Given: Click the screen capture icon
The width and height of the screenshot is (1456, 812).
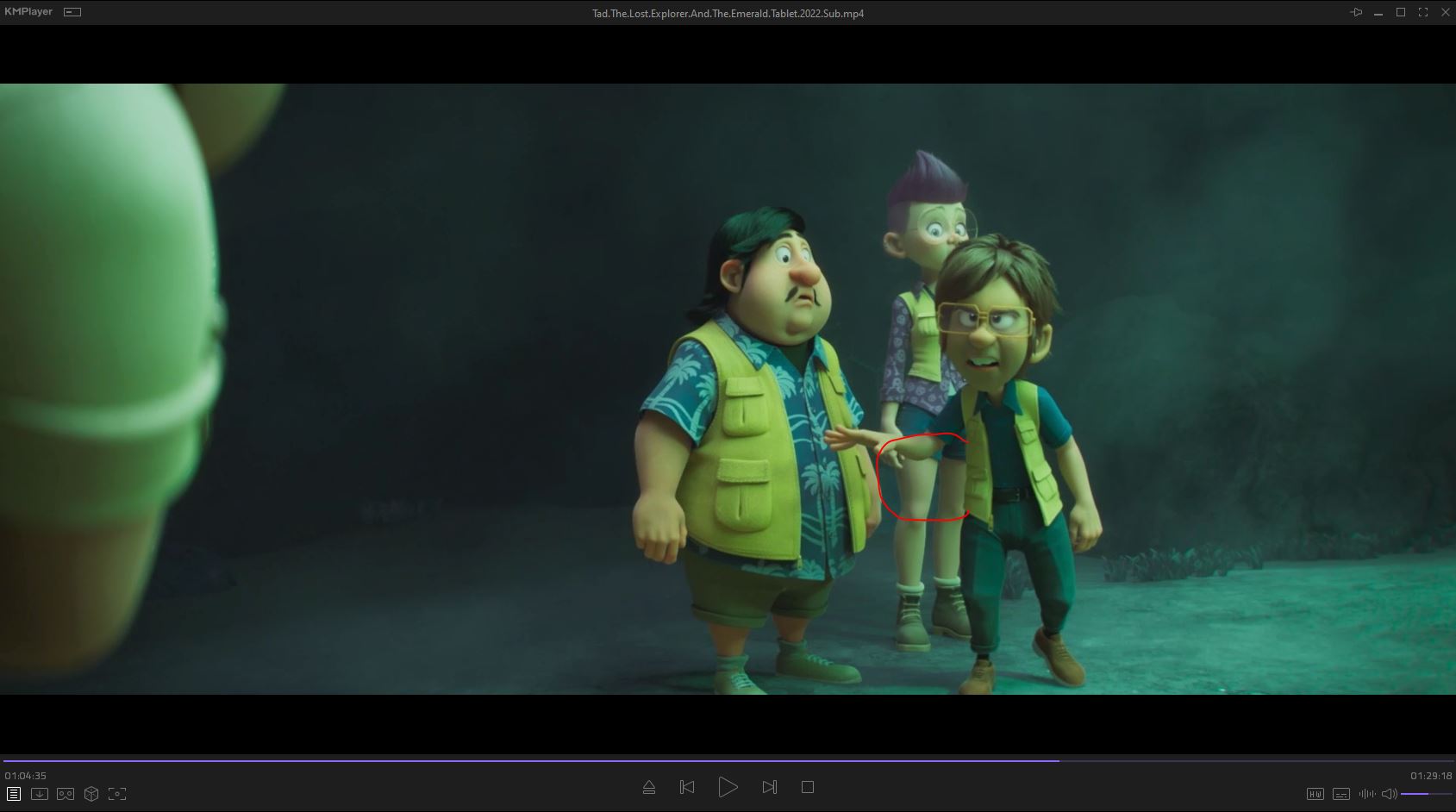Looking at the screenshot, I should click(x=117, y=794).
